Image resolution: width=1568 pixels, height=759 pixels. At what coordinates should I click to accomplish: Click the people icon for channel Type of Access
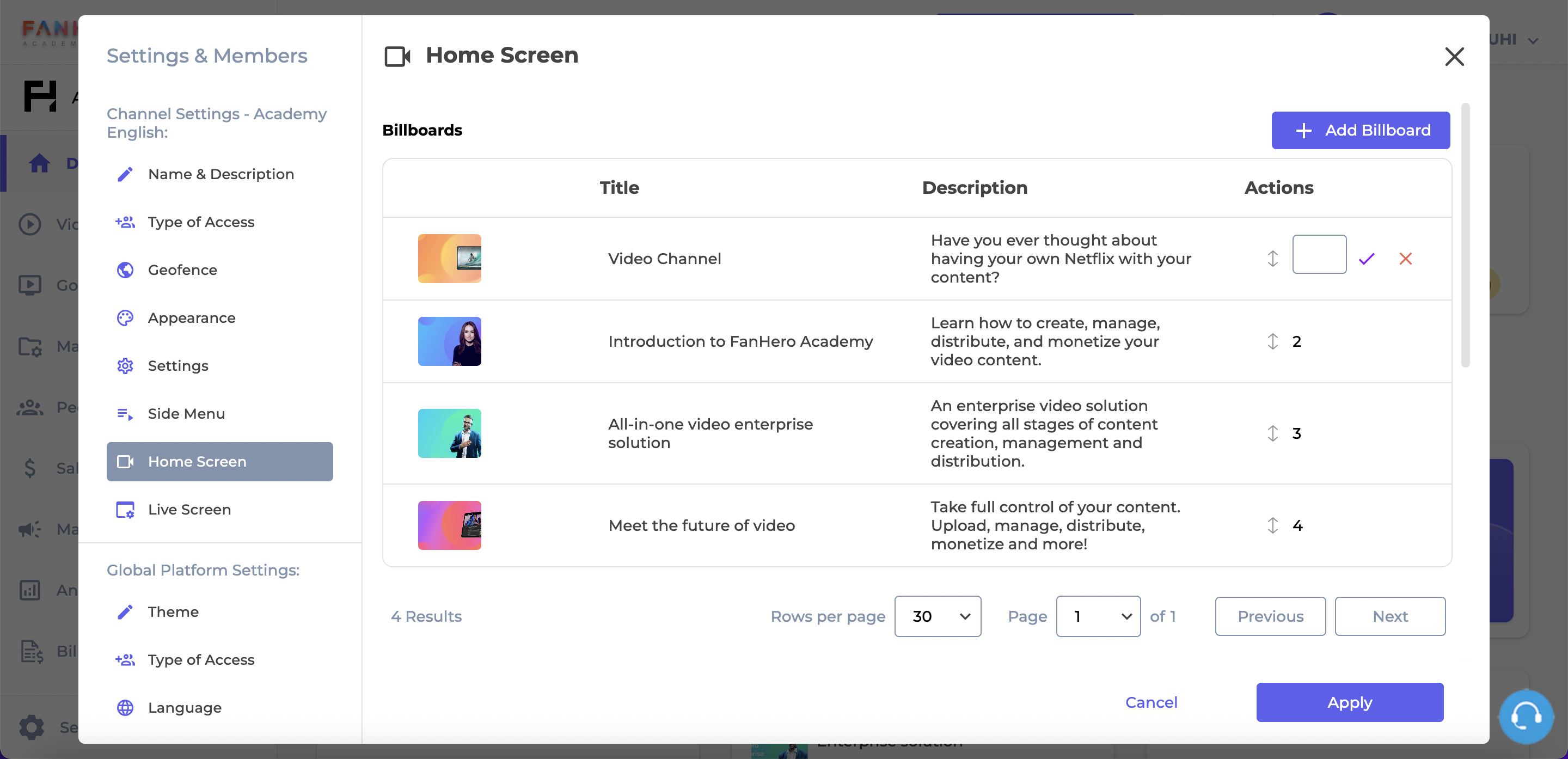coord(125,222)
